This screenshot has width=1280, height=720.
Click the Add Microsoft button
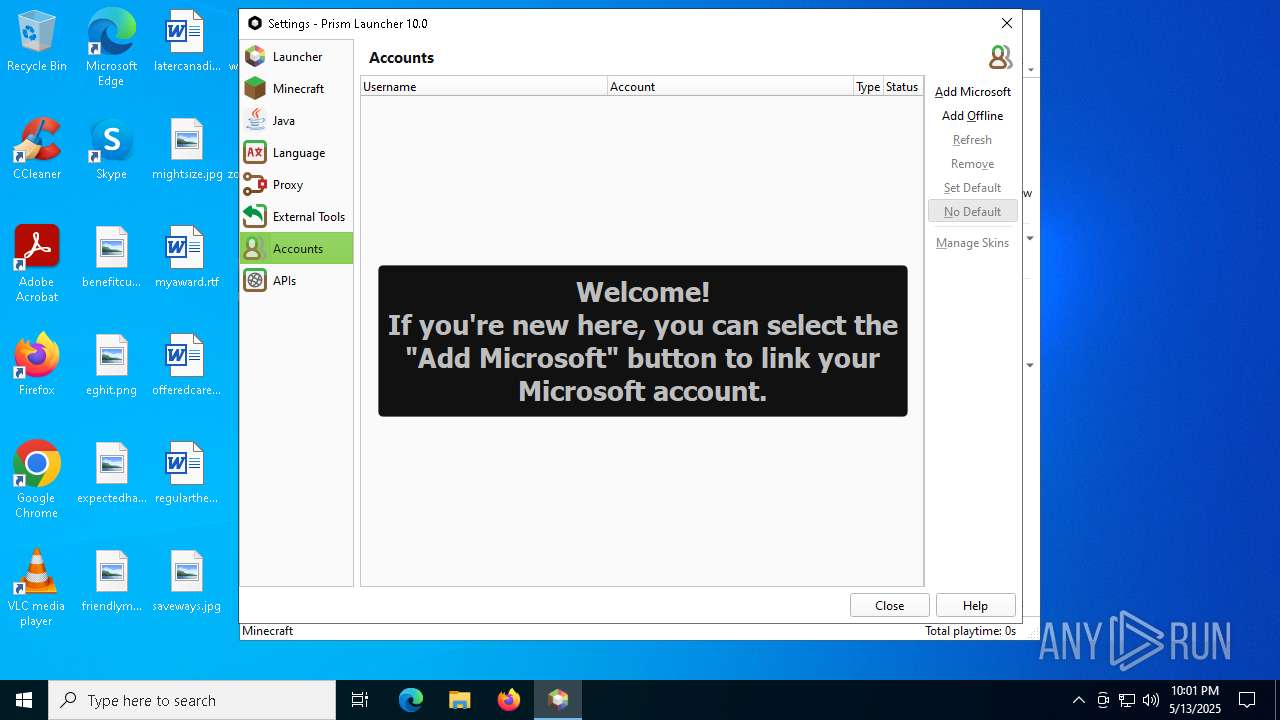[x=972, y=91]
